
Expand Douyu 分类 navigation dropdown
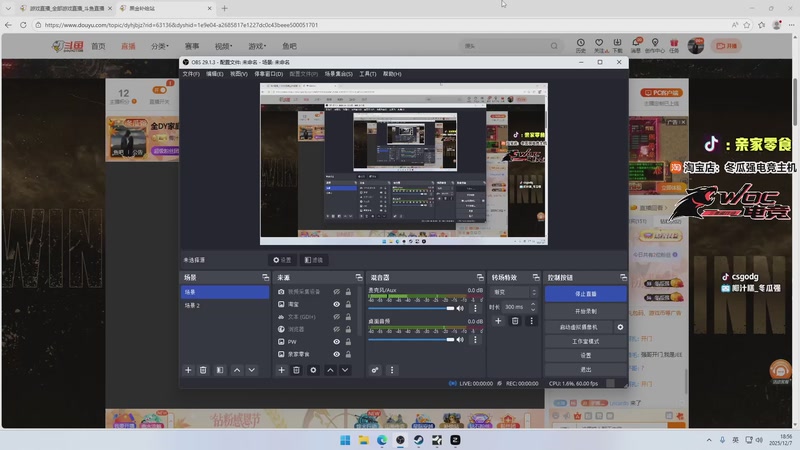[160, 46]
